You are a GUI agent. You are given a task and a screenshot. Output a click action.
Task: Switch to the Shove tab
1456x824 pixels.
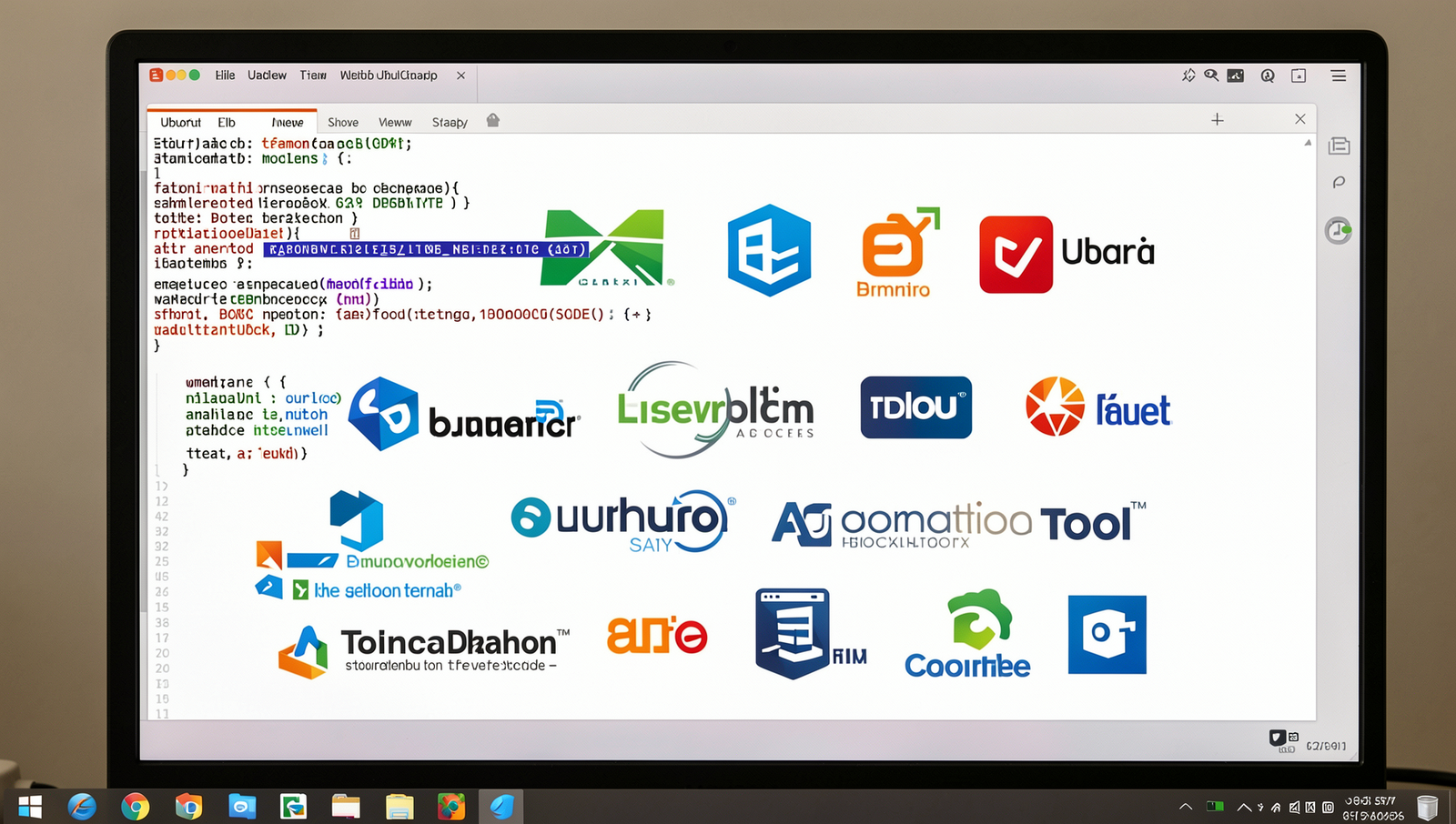click(343, 122)
